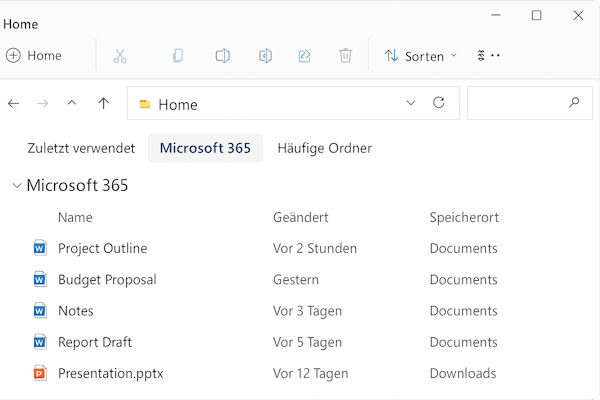The image size is (600, 400).
Task: Refresh the current folder view
Action: [439, 103]
